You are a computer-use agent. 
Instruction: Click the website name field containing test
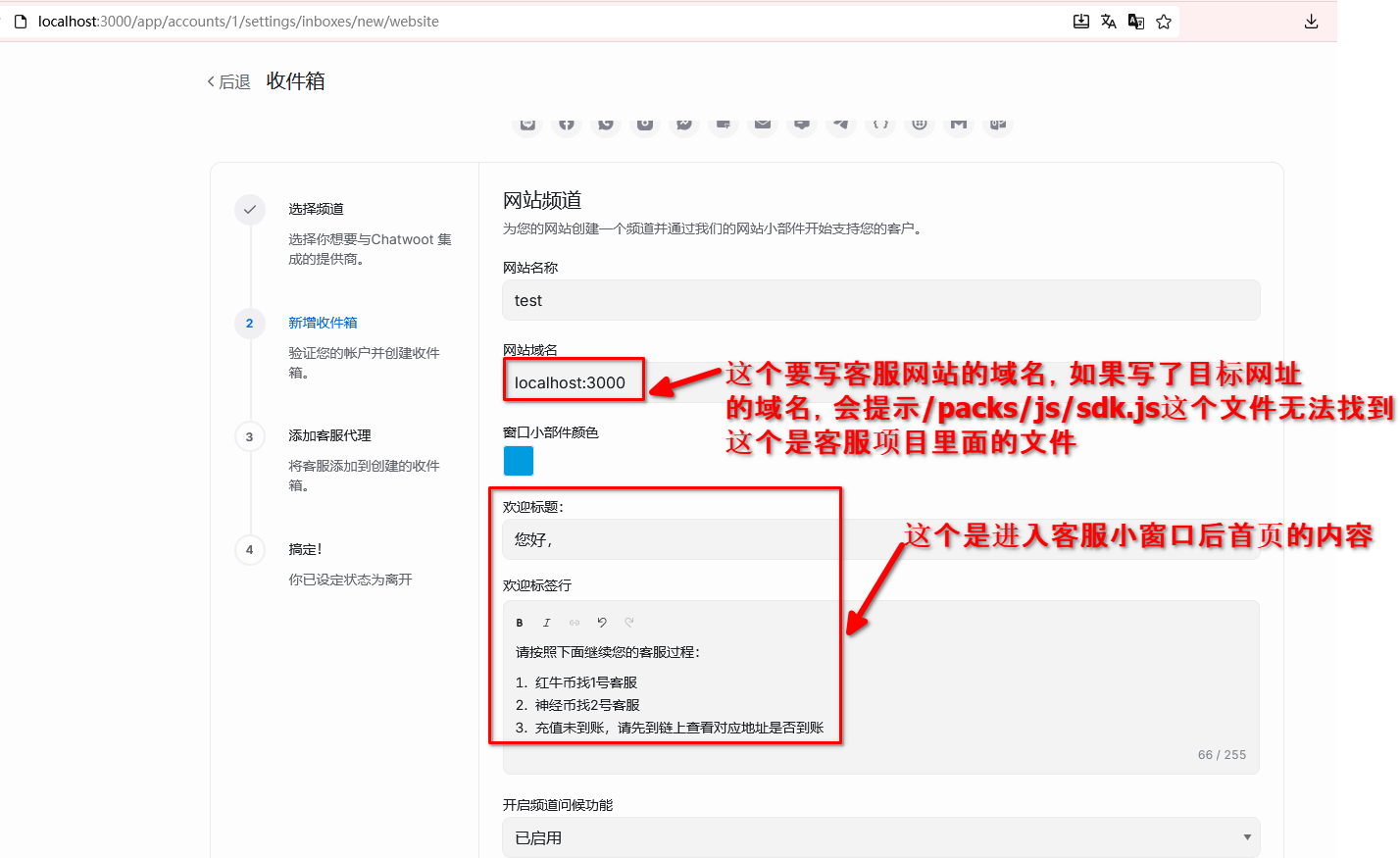click(880, 300)
